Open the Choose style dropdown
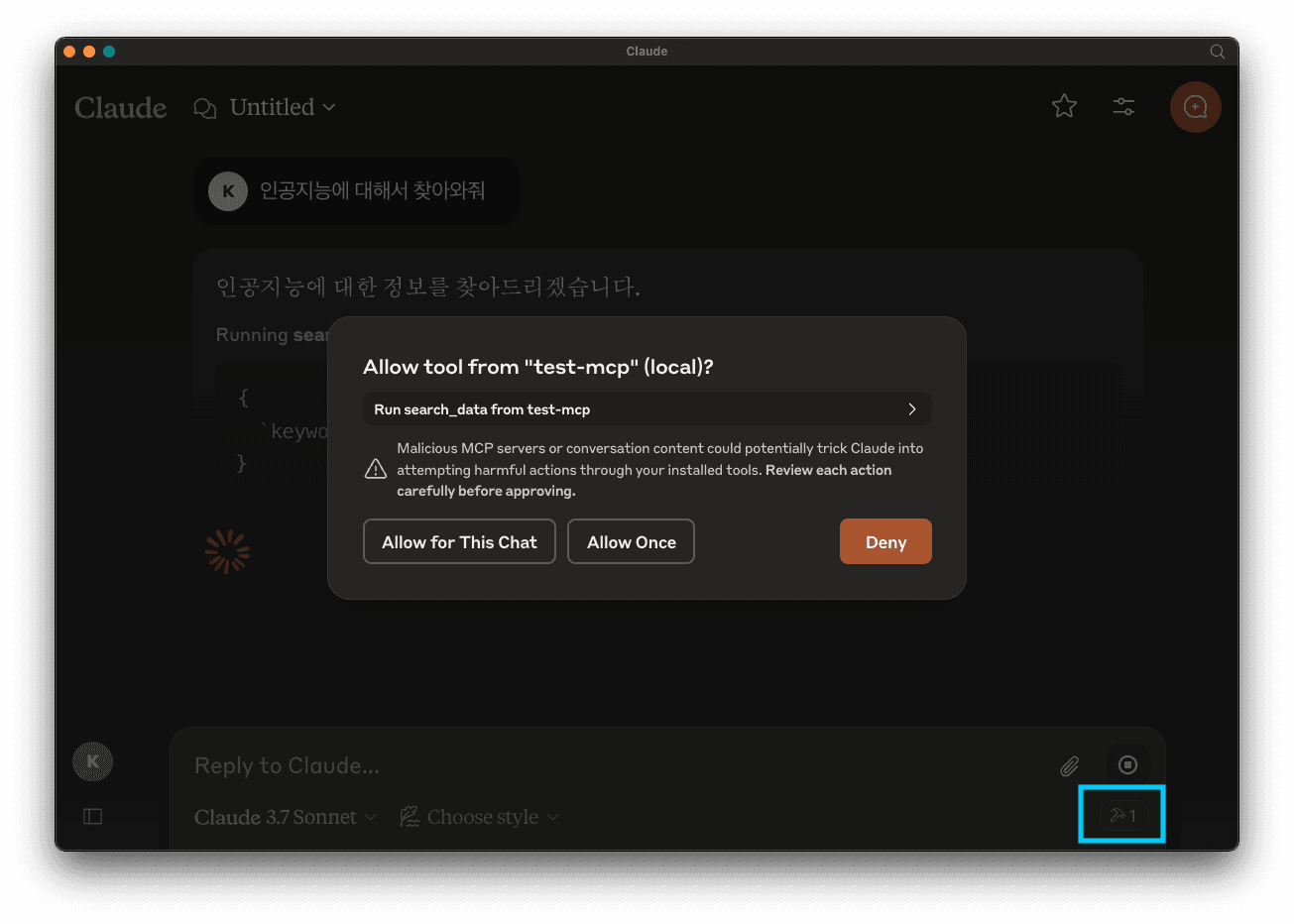The width and height of the screenshot is (1294, 924). [x=480, y=817]
